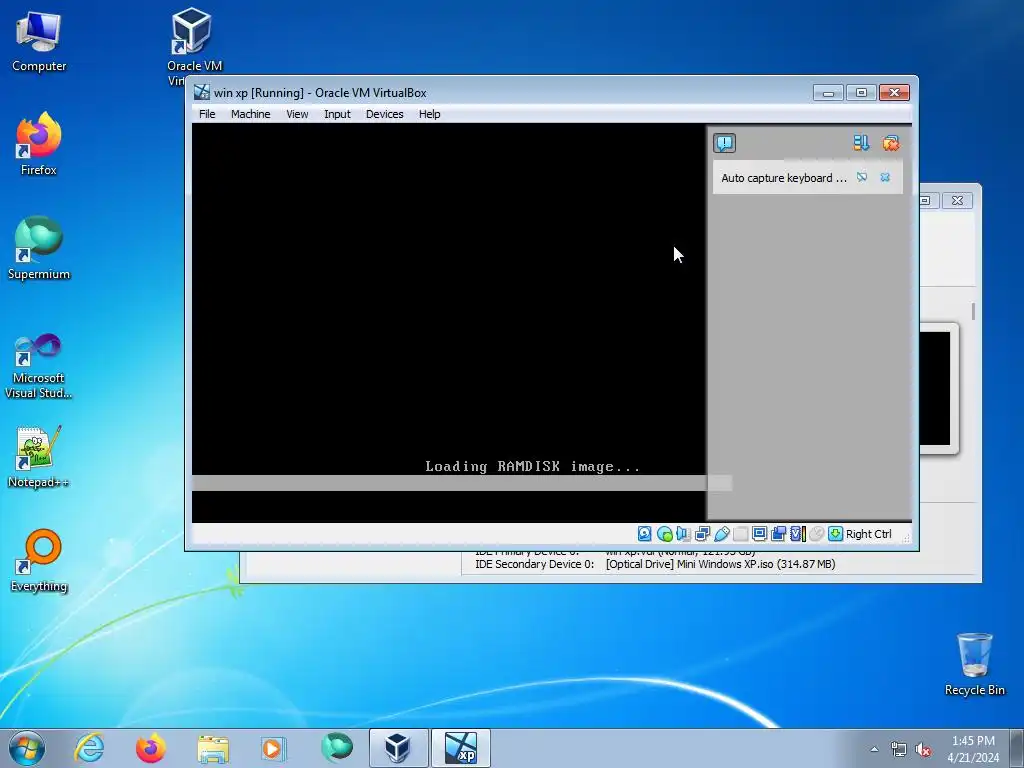Close the win xp VM window
The height and width of the screenshot is (768, 1024).
coord(894,93)
